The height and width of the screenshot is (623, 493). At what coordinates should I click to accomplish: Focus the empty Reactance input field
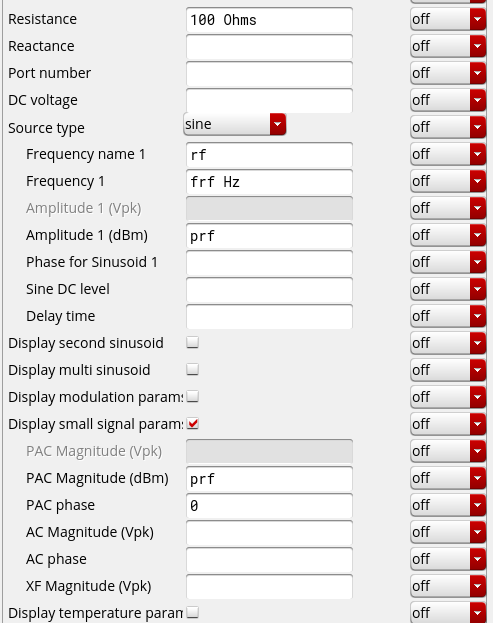click(x=269, y=47)
